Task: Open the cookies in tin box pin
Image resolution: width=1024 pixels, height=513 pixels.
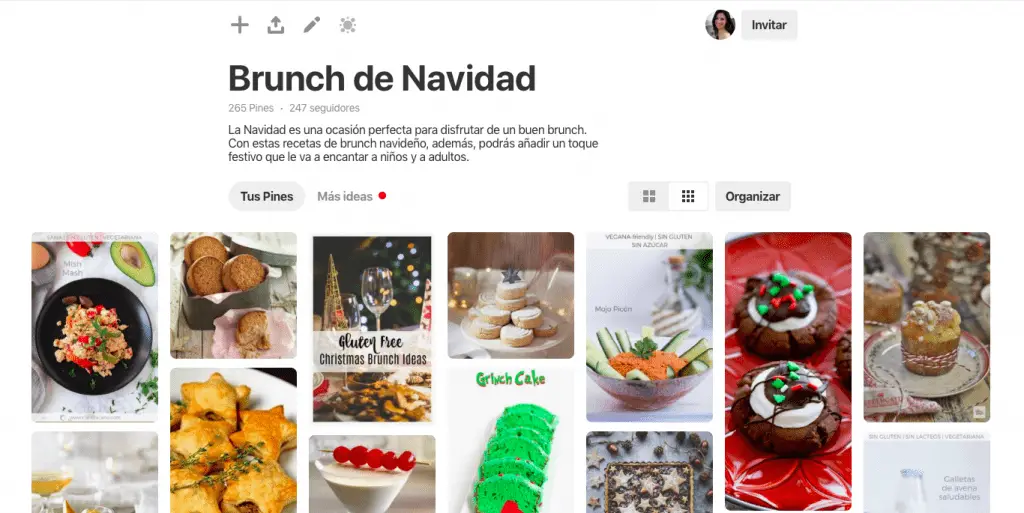Action: (x=234, y=296)
